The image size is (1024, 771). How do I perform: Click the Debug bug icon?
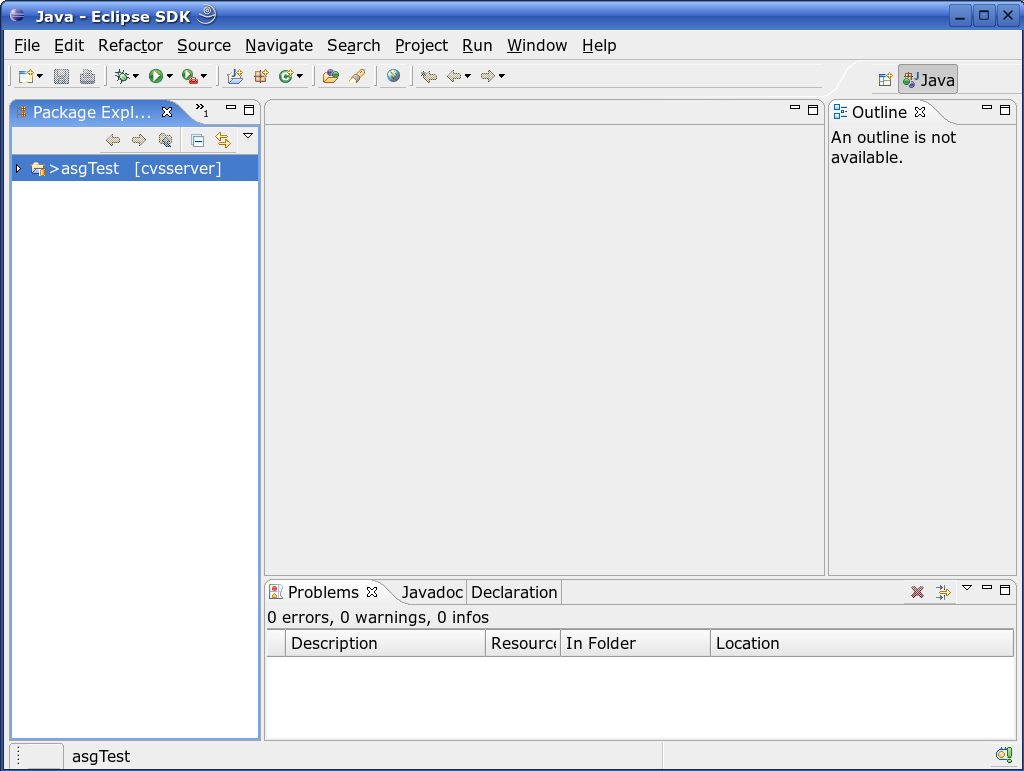pos(122,76)
